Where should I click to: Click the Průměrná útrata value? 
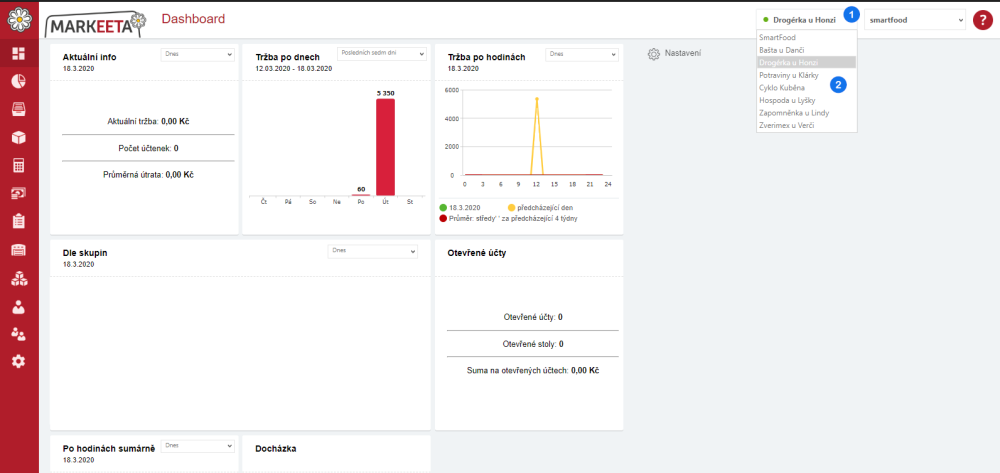[179, 174]
